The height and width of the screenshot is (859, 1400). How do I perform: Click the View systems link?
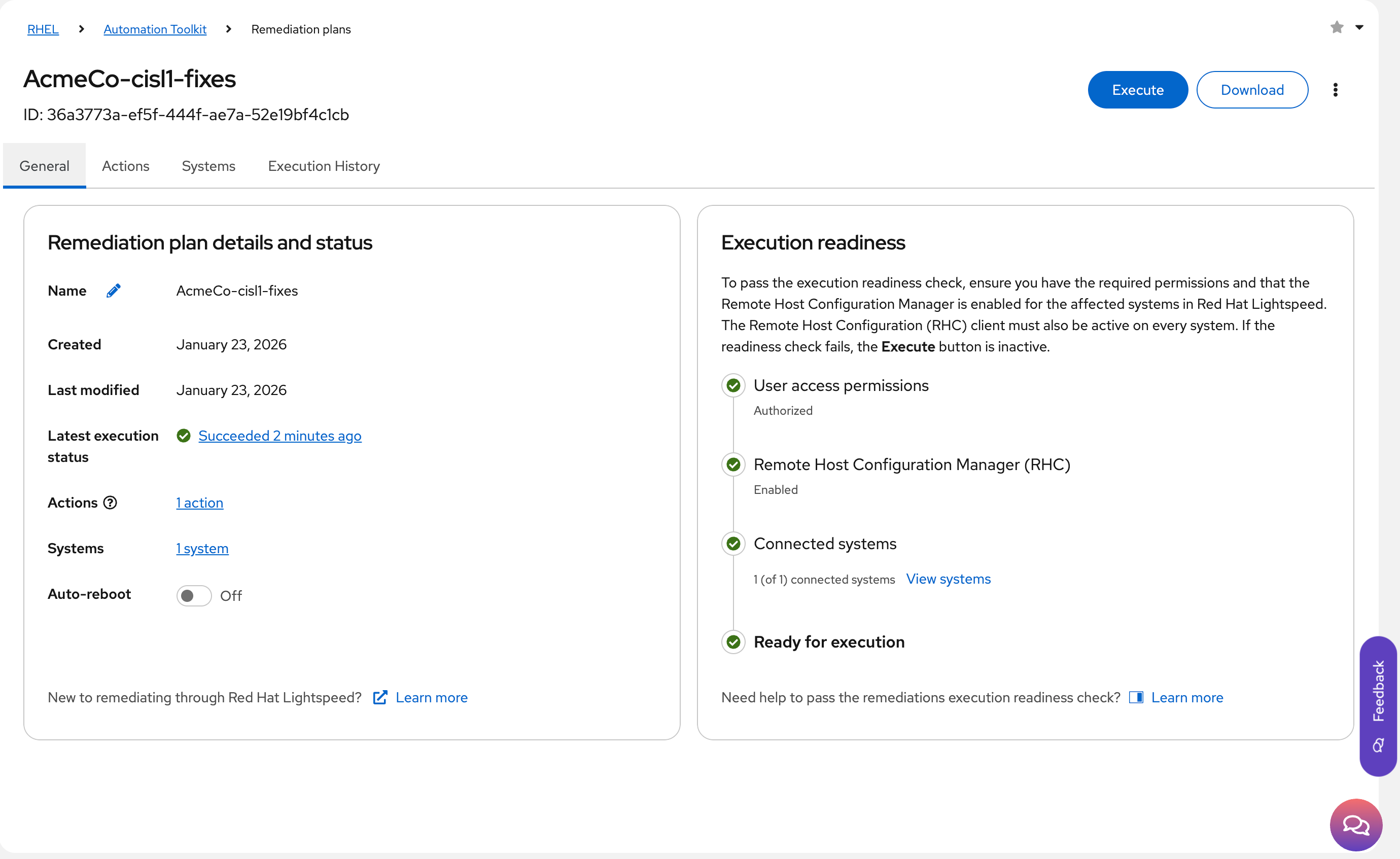pyautogui.click(x=948, y=579)
